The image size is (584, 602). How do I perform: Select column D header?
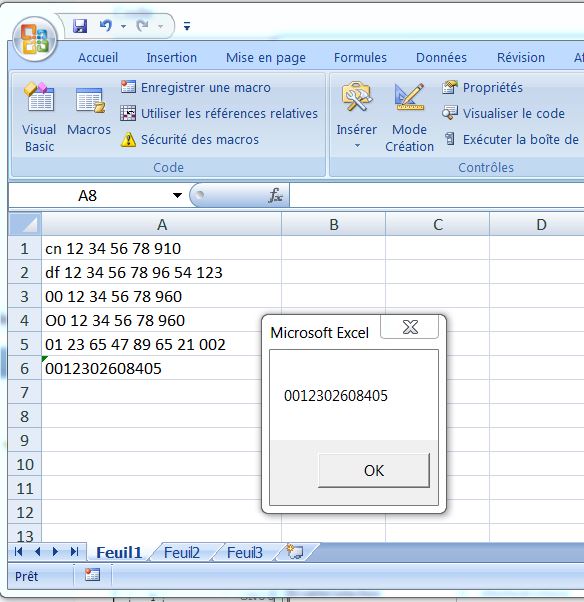pyautogui.click(x=537, y=225)
